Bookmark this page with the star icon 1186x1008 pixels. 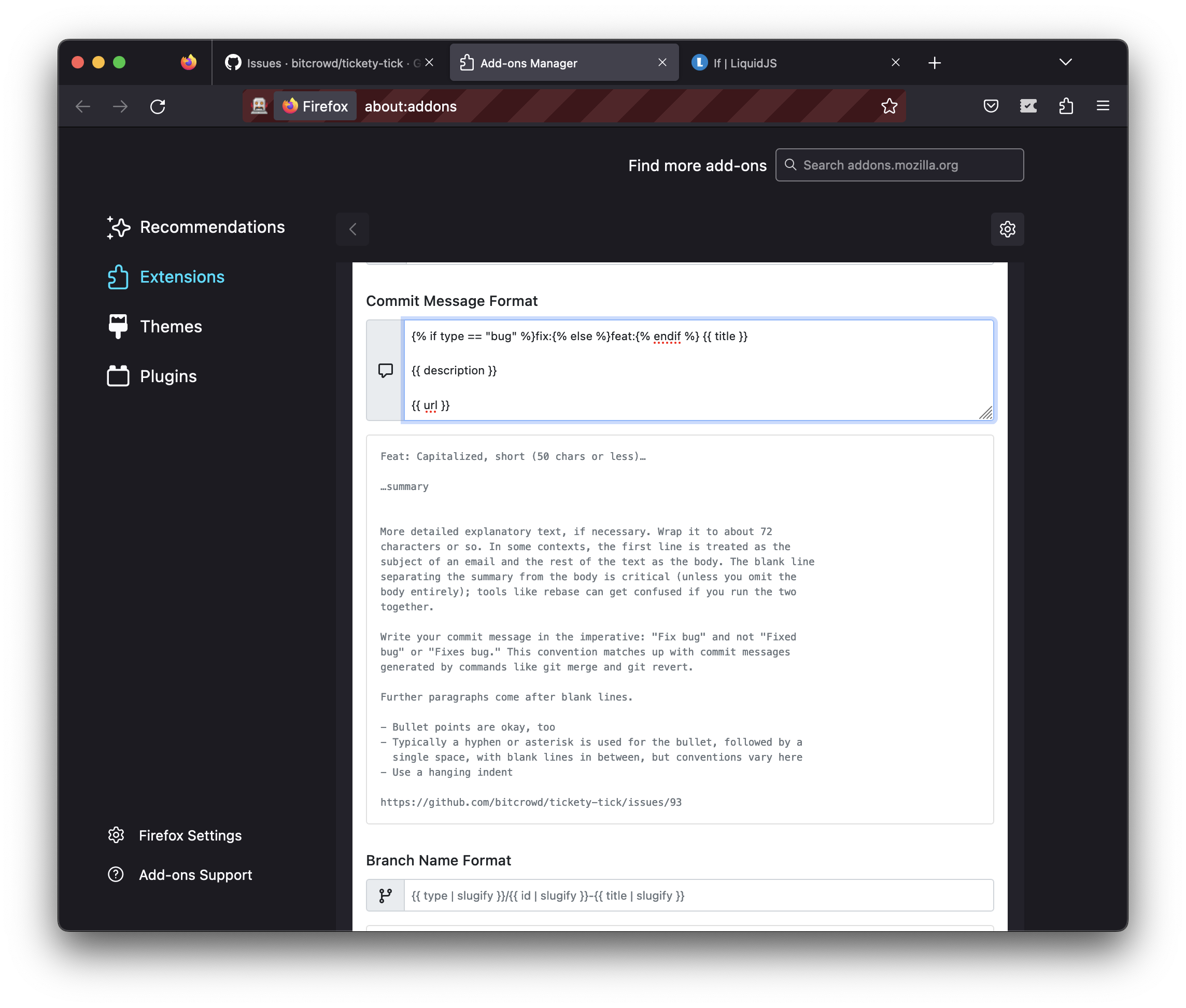889,106
